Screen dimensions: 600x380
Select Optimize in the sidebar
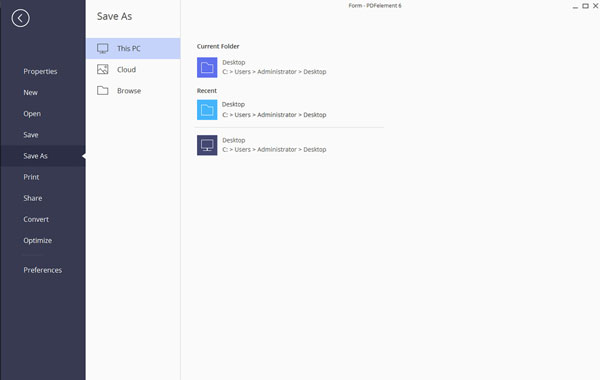point(38,241)
